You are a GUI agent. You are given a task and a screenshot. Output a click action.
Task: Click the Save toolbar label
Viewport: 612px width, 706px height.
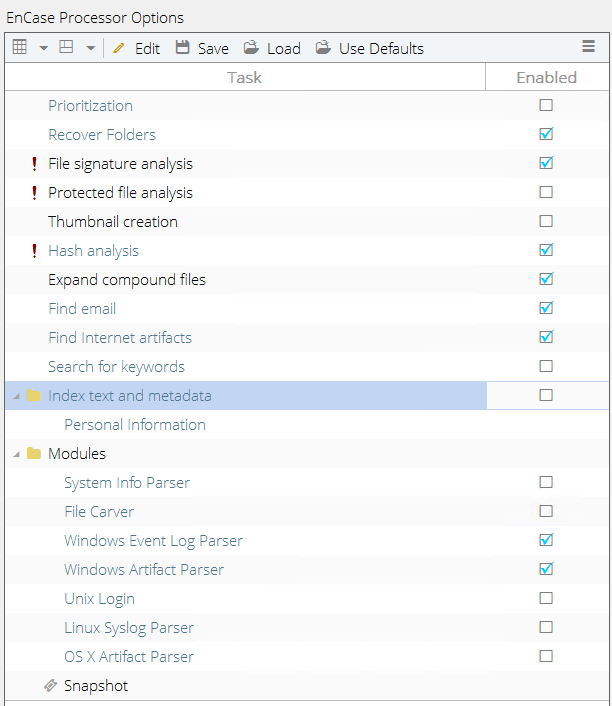tap(213, 49)
